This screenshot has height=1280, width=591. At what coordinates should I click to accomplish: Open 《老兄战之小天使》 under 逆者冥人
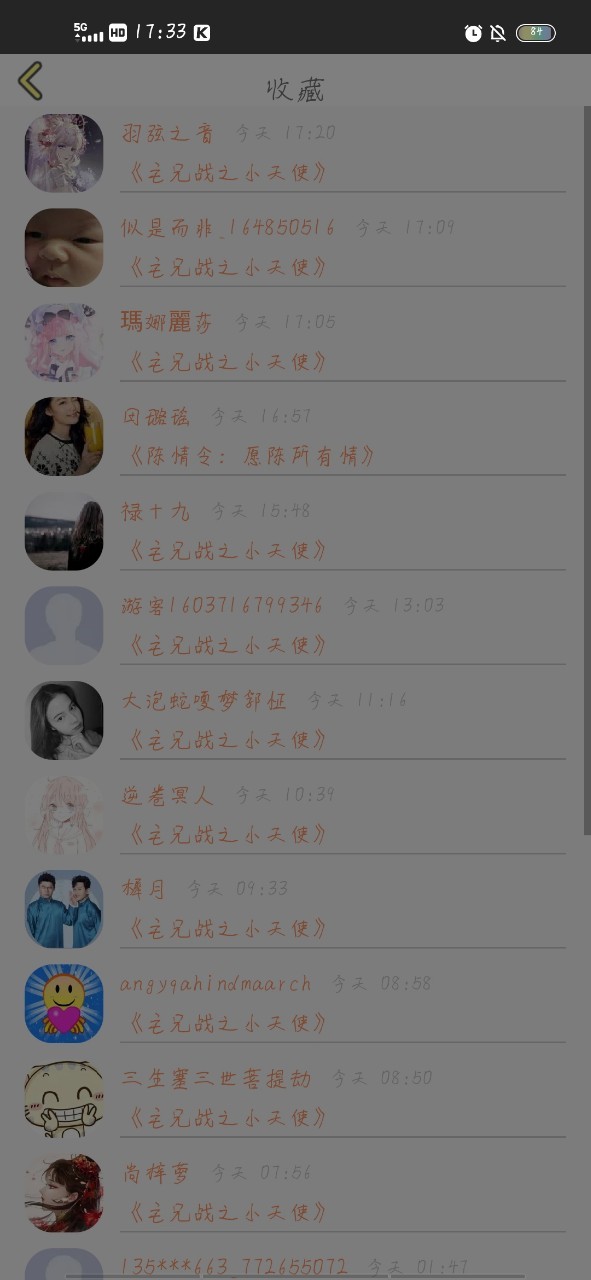(x=227, y=834)
